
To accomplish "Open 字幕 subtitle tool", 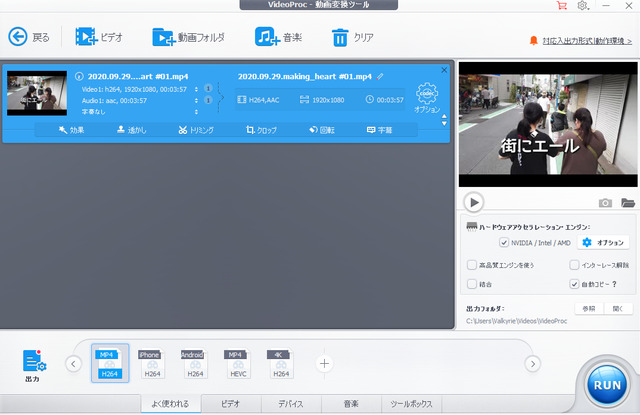I will (380, 130).
